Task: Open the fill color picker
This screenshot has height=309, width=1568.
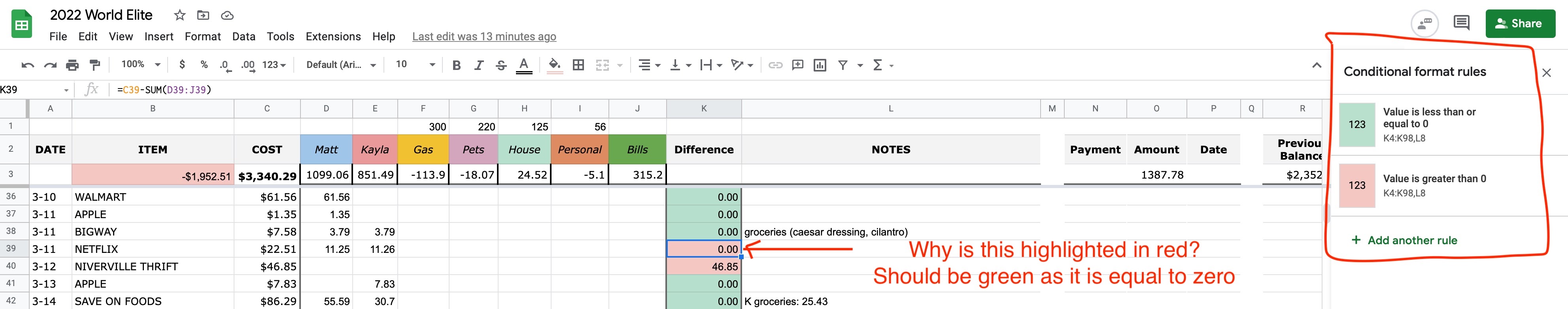Action: (x=555, y=65)
